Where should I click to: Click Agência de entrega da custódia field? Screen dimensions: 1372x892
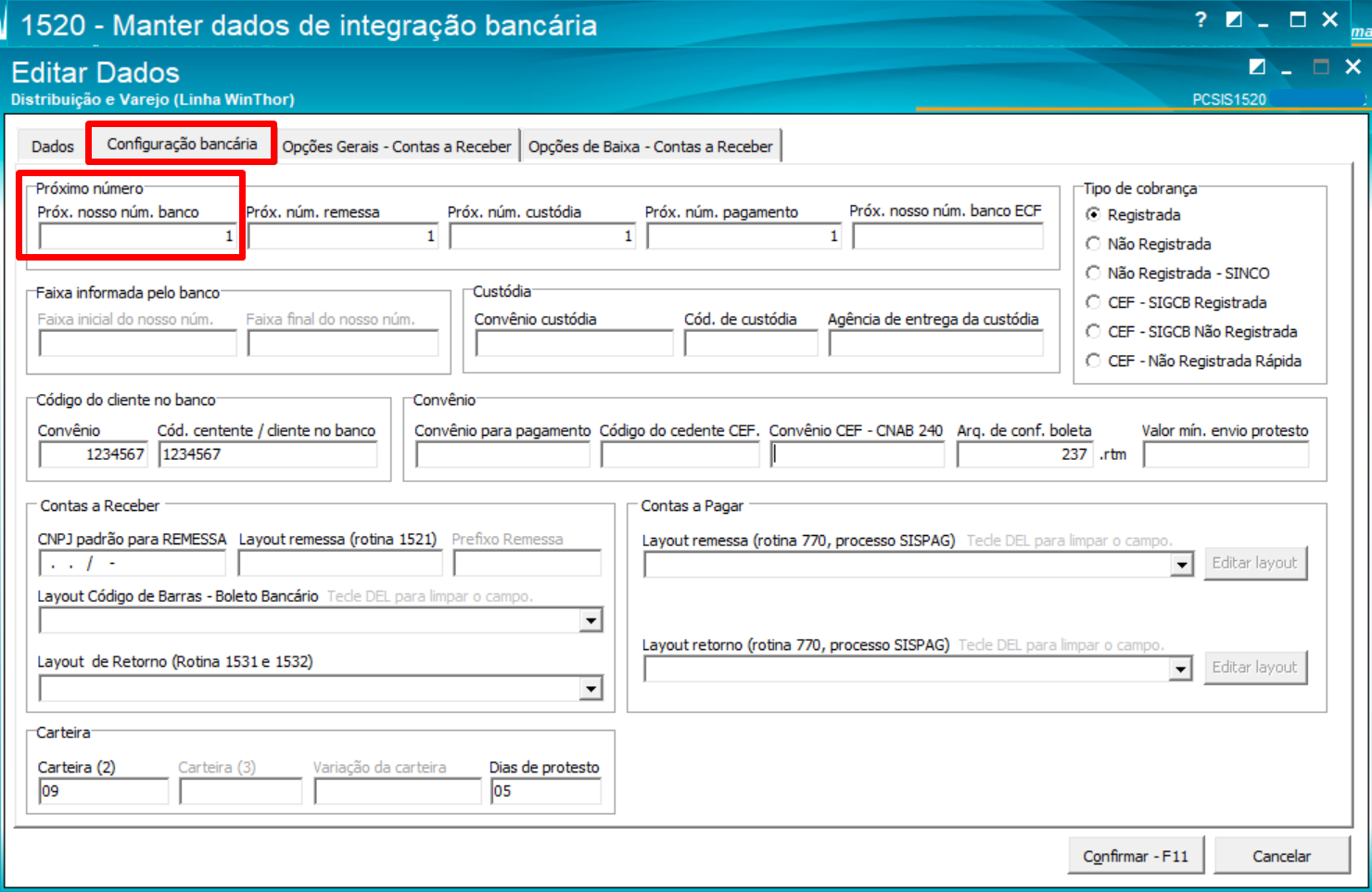tap(936, 343)
